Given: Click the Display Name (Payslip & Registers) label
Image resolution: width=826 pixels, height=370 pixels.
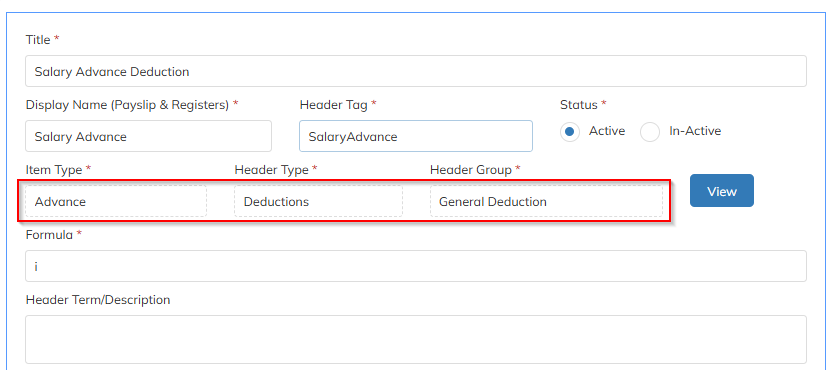Looking at the screenshot, I should point(127,105).
